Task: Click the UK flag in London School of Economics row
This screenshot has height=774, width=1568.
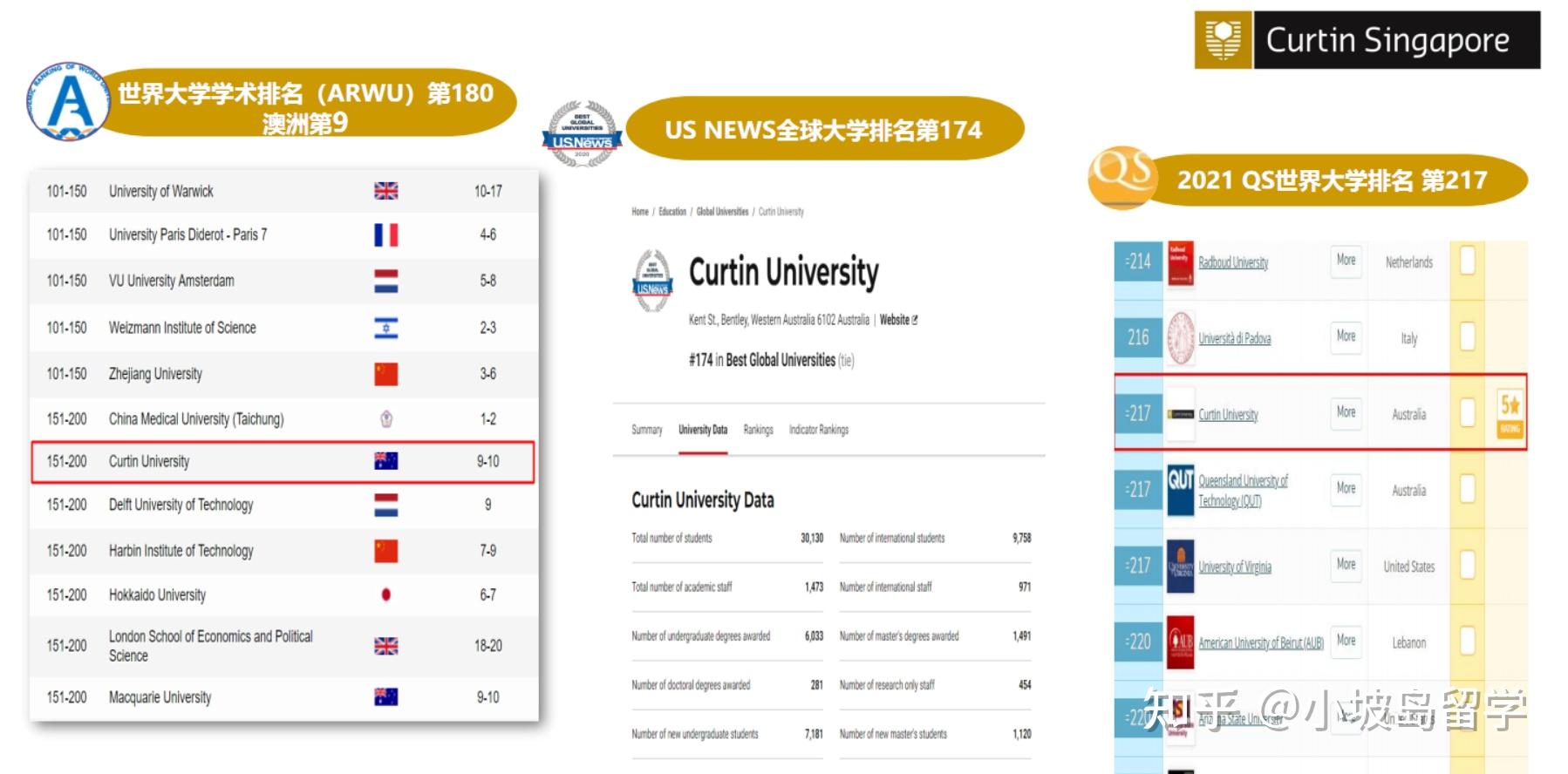Action: pyautogui.click(x=386, y=646)
